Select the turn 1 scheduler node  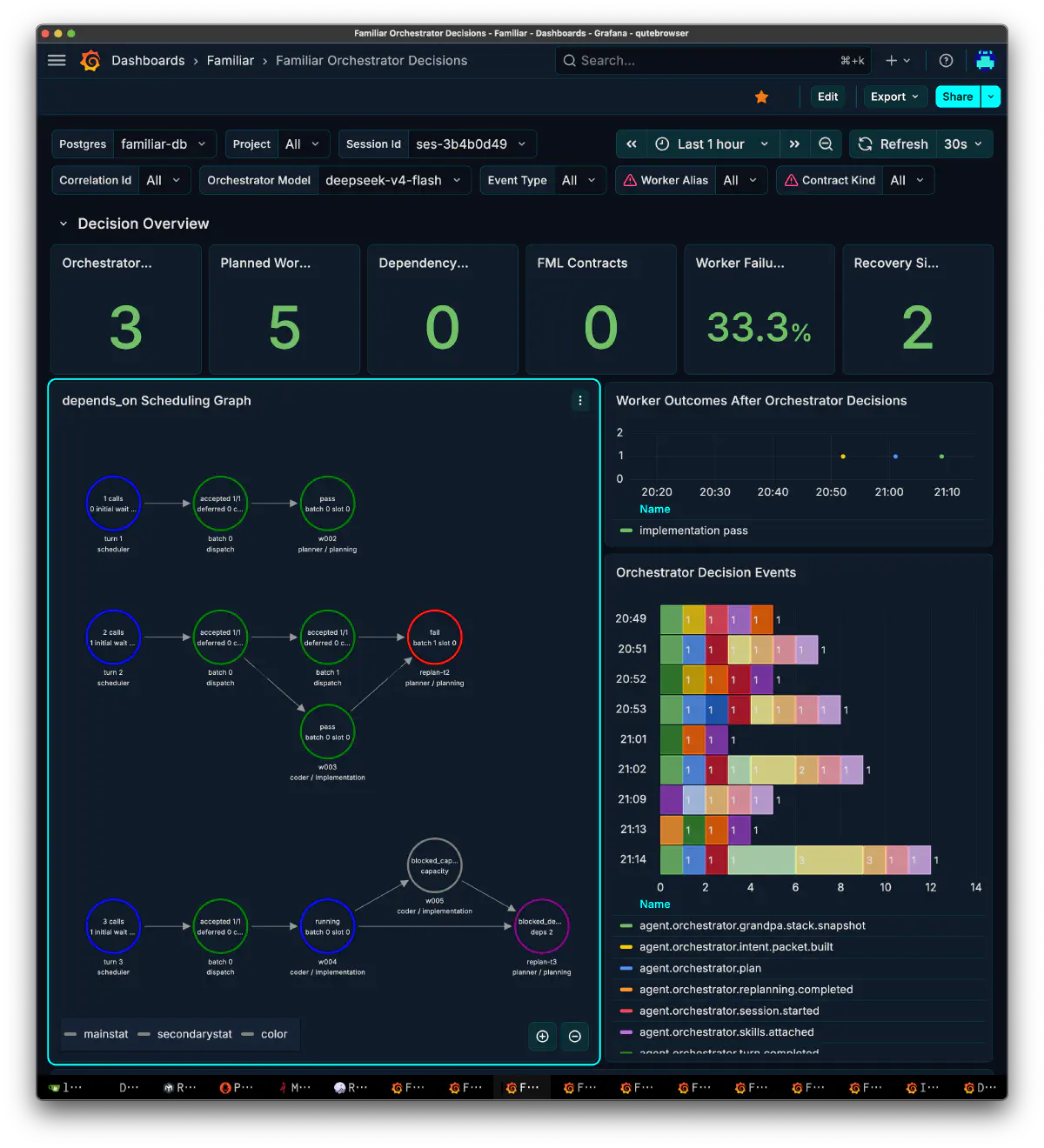coord(113,504)
